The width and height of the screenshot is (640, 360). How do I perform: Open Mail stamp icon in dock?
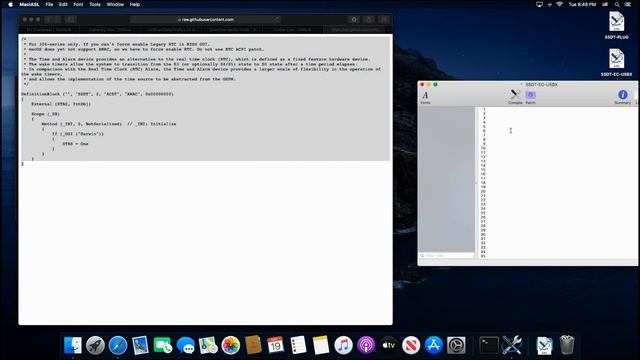point(140,345)
